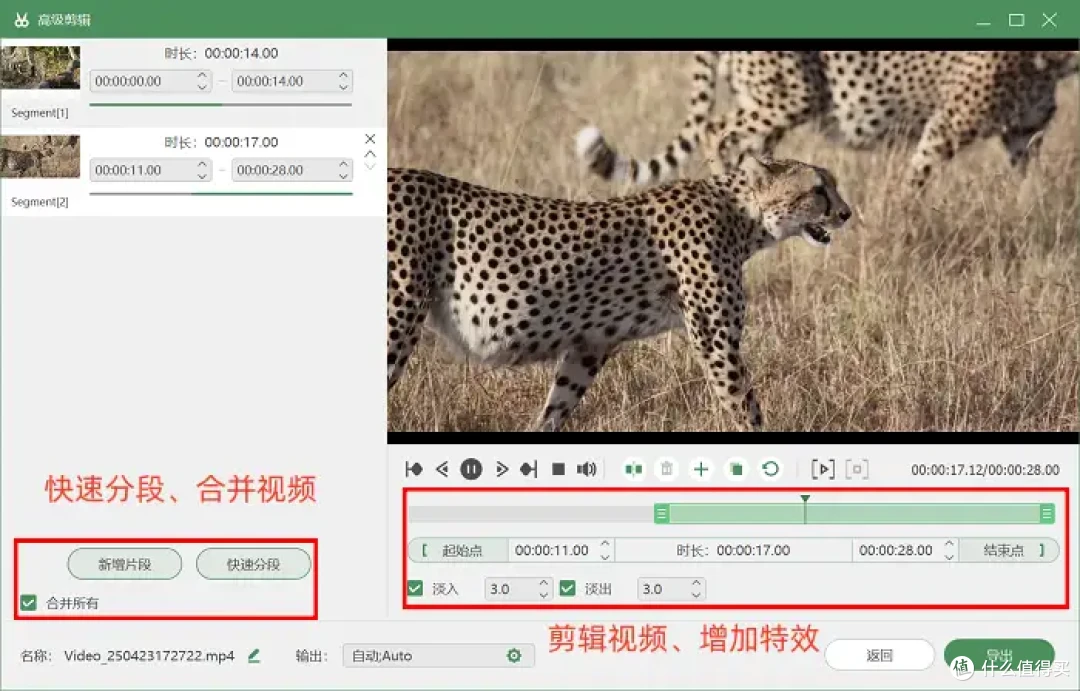Image resolution: width=1080 pixels, height=691 pixels.
Task: Pause video playback
Action: (471, 469)
